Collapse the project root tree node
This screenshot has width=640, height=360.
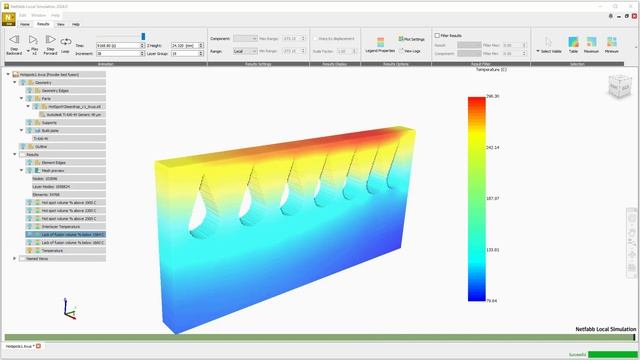(8, 75)
